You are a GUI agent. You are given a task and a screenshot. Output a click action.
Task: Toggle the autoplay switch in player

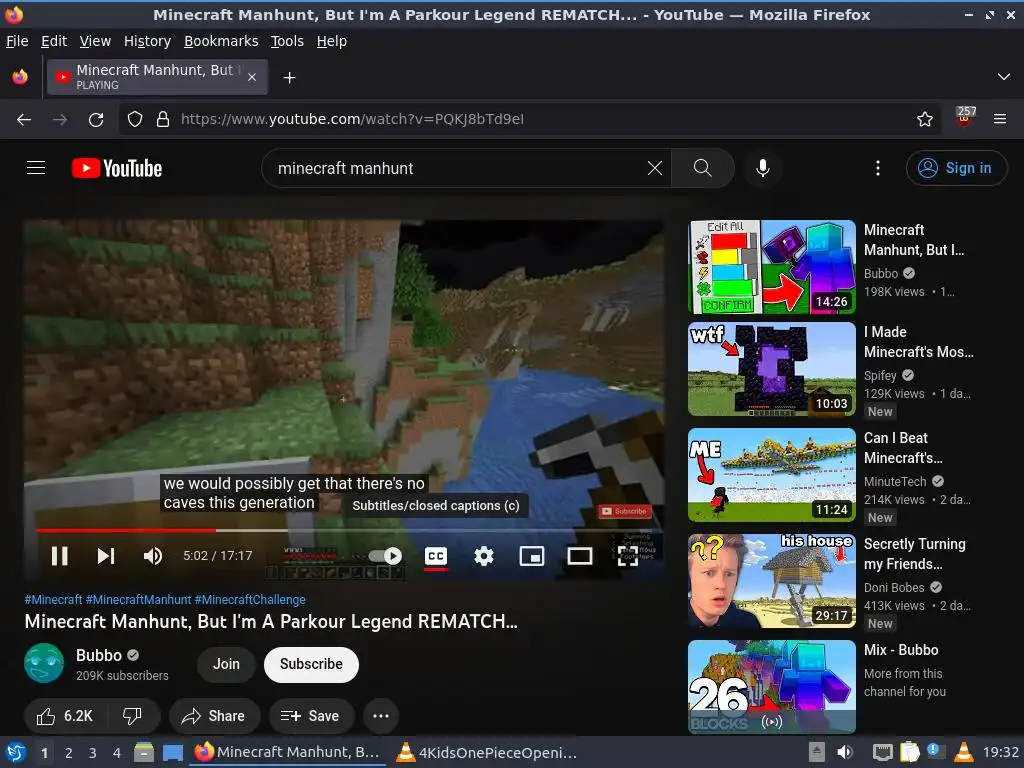pyautogui.click(x=385, y=556)
